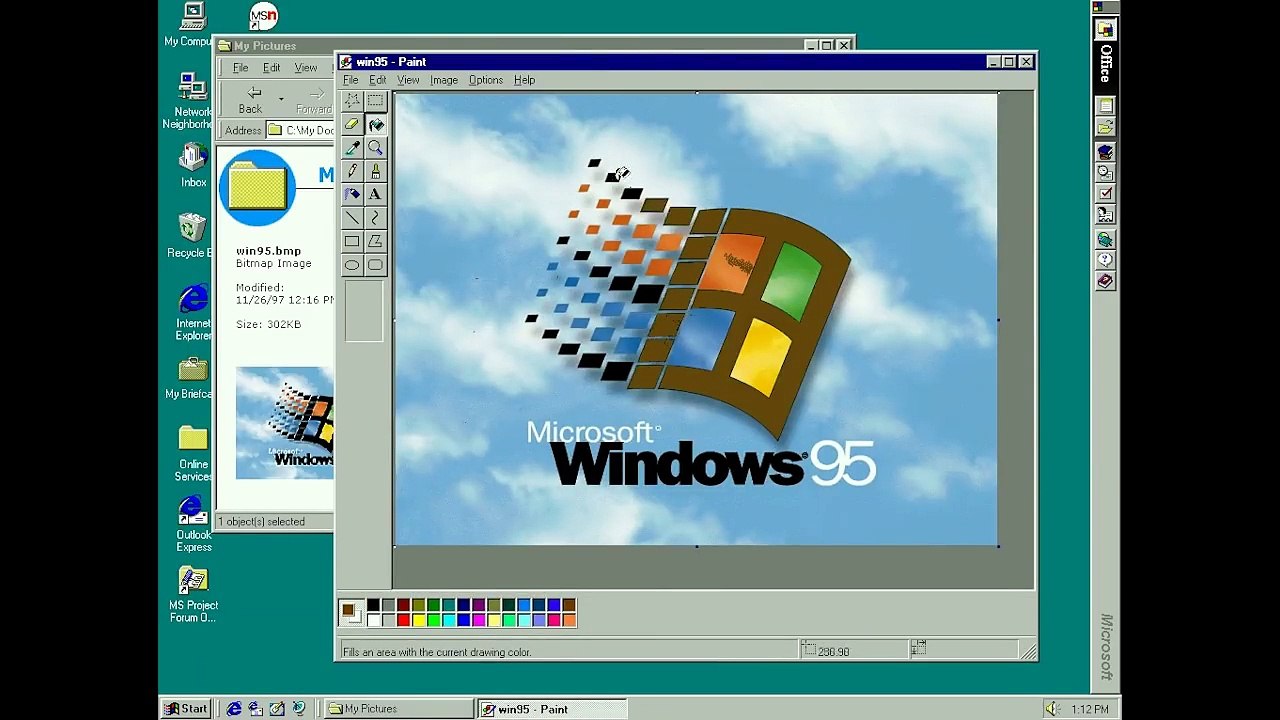The height and width of the screenshot is (720, 1280).
Task: Pick the Eraser tool in Paint
Action: (352, 124)
